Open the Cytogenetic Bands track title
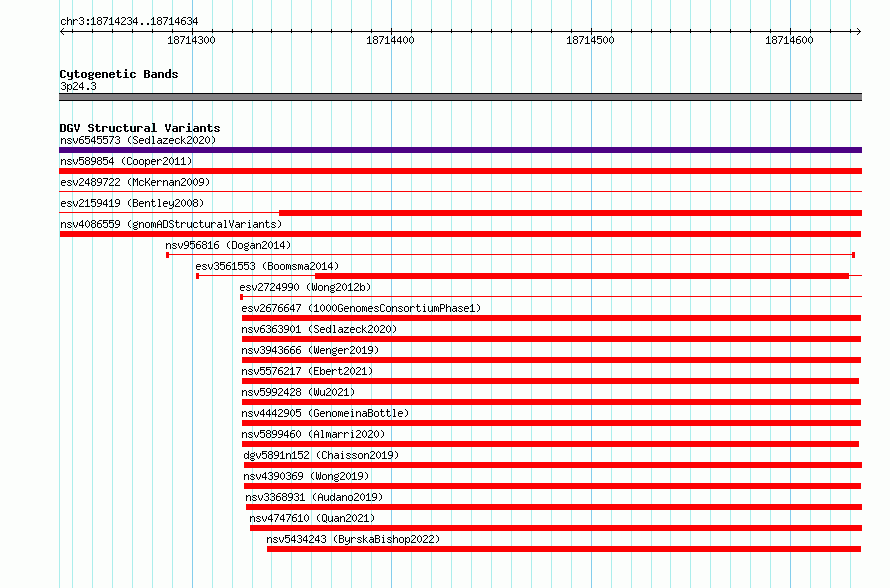Viewport: 890px width, 588px height. pyautogui.click(x=119, y=74)
